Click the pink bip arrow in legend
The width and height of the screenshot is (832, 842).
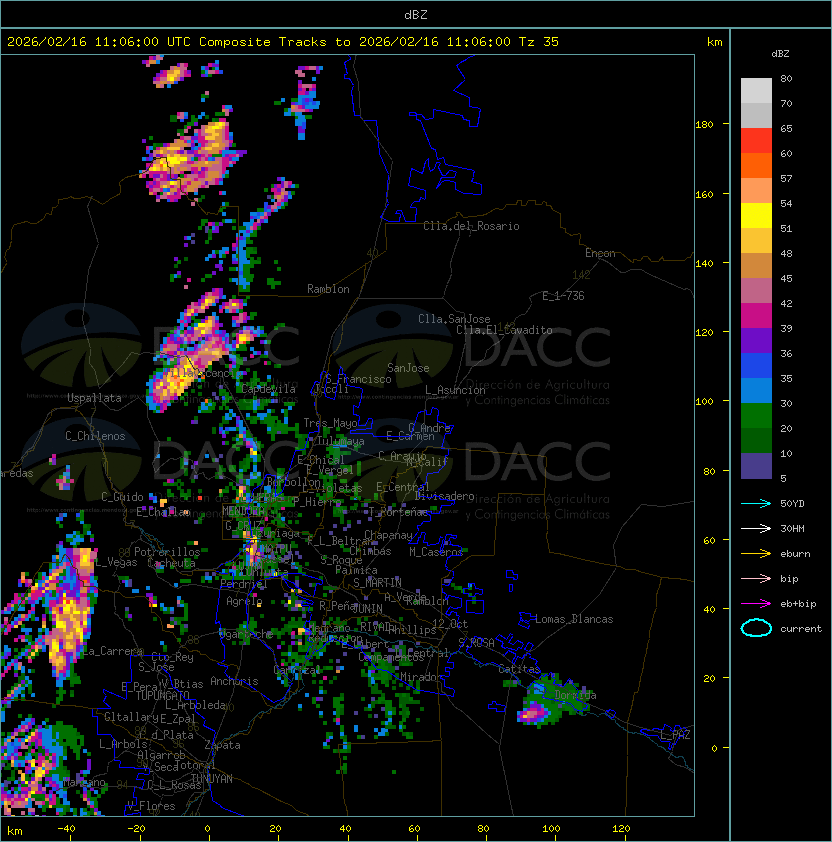756,578
